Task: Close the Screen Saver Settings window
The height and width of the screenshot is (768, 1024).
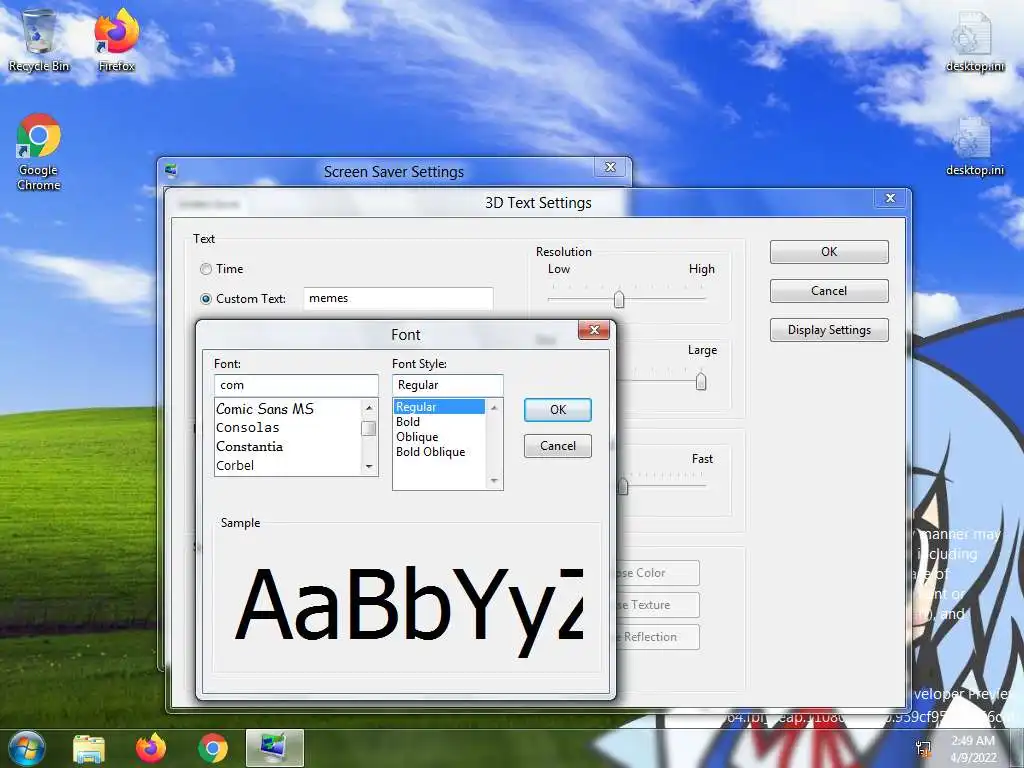Action: (x=610, y=167)
